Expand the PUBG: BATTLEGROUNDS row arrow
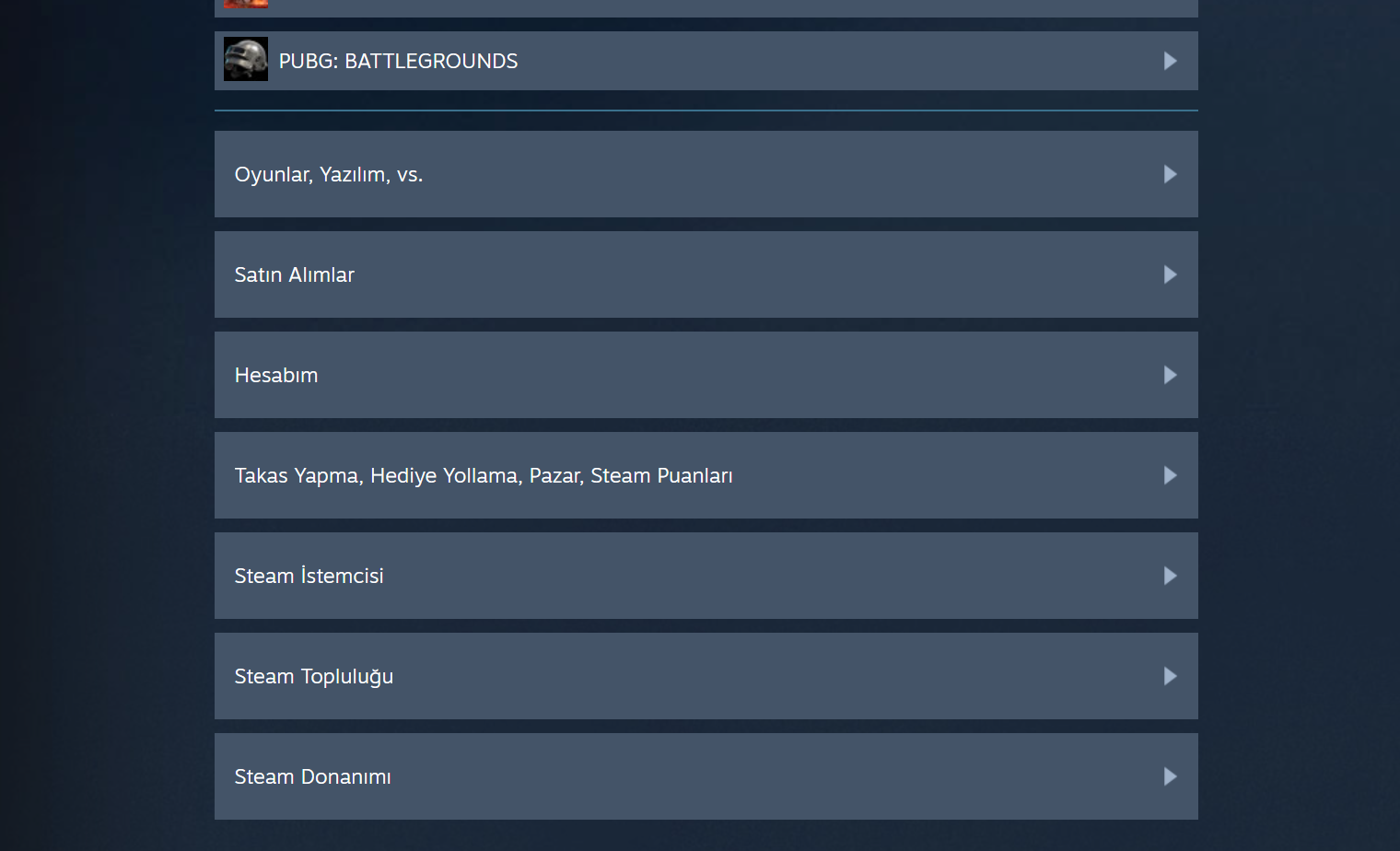Viewport: 1400px width, 851px height. 1171,61
